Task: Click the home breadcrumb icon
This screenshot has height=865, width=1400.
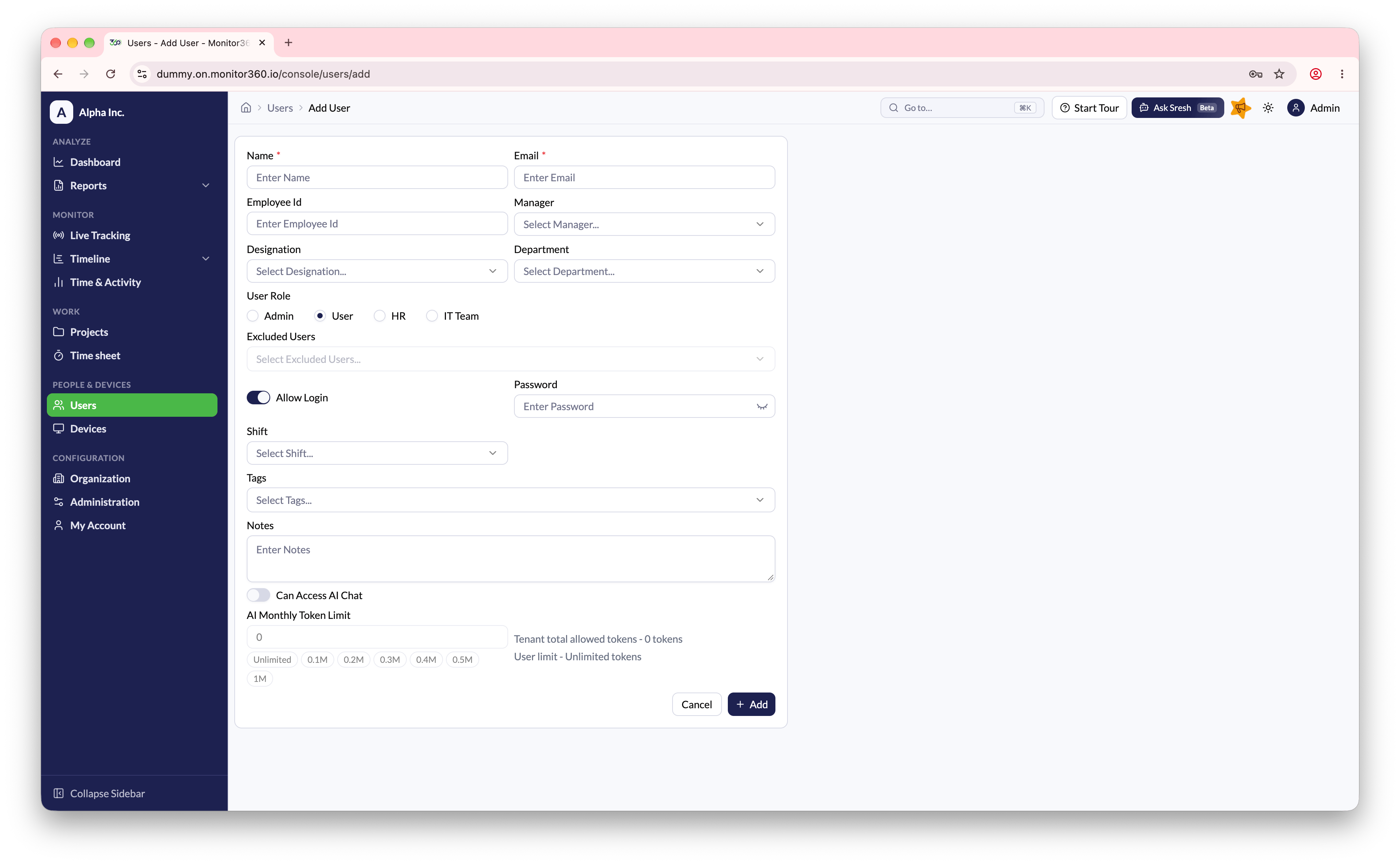Action: click(246, 108)
